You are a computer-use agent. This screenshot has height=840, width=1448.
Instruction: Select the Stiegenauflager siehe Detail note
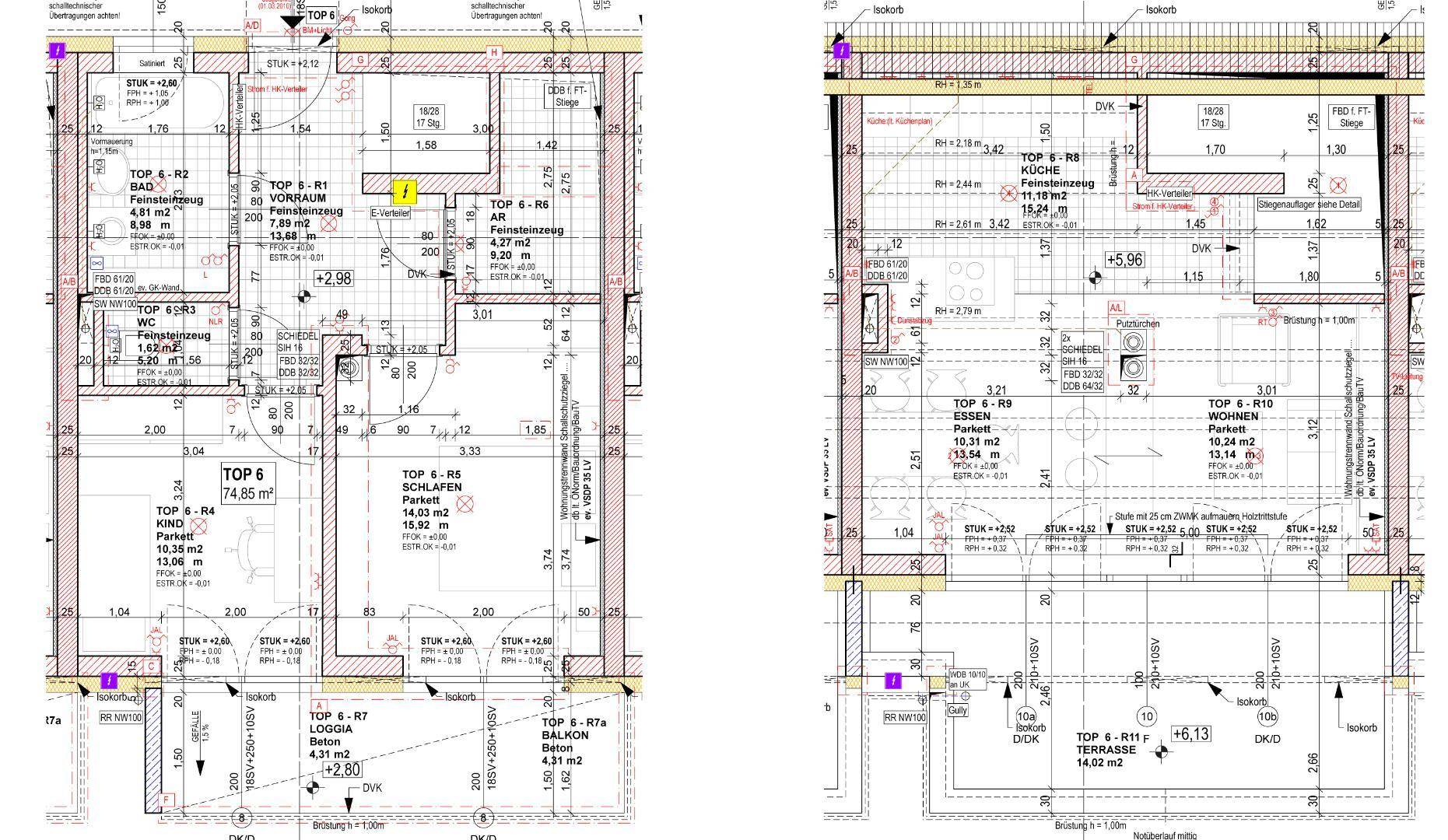[x=1310, y=205]
